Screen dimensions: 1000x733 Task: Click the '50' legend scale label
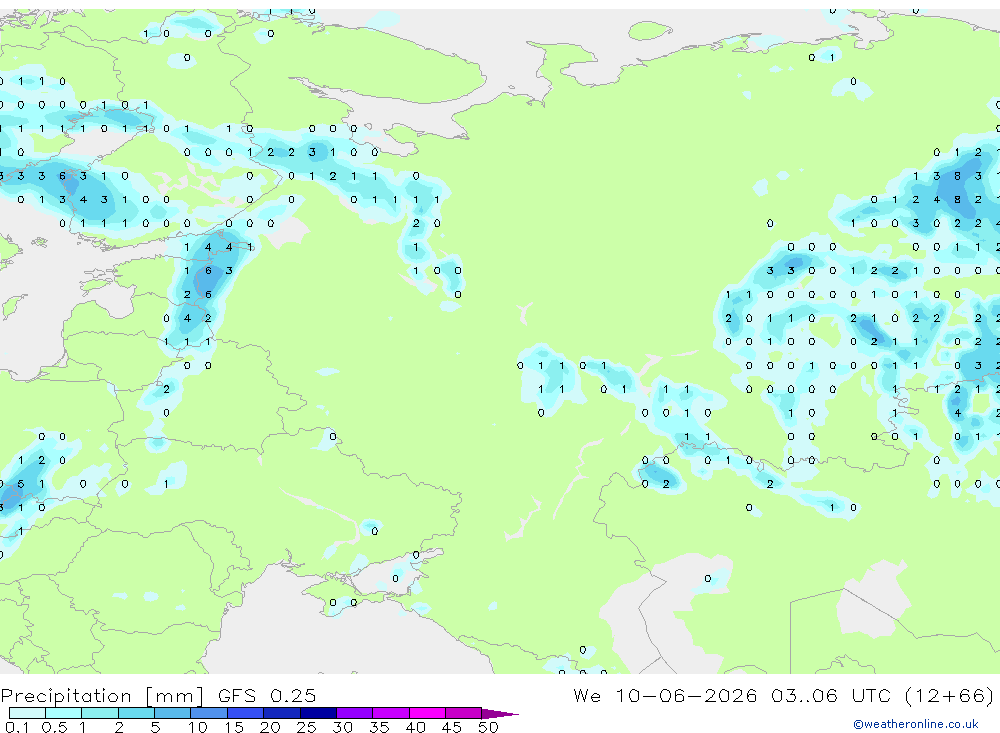[488, 727]
